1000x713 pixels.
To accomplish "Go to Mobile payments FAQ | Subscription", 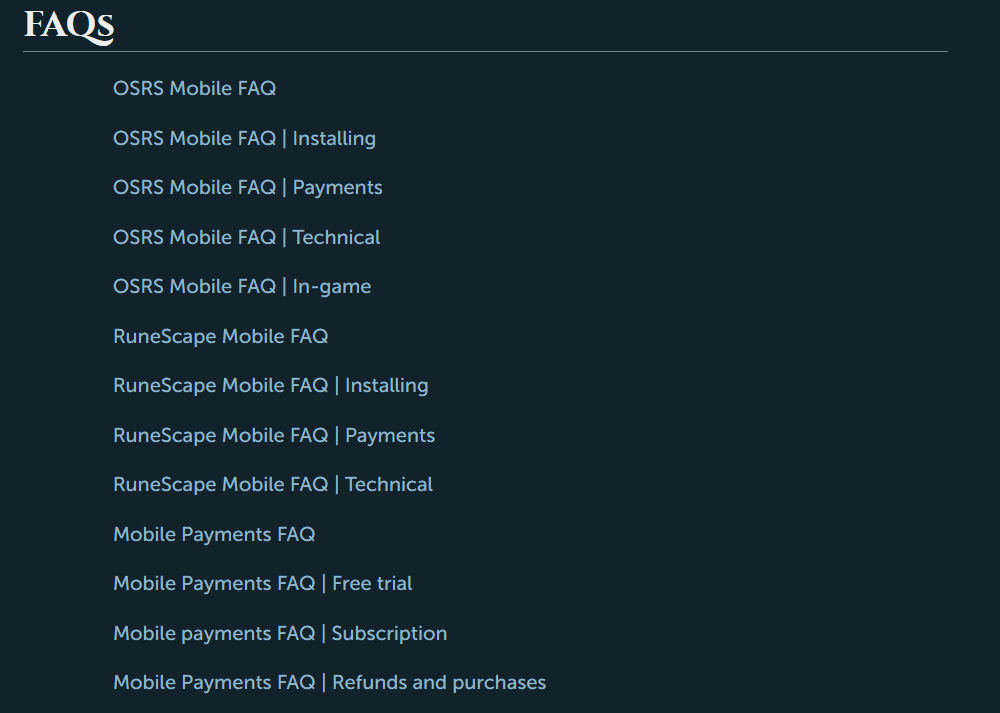I will coord(280,633).
